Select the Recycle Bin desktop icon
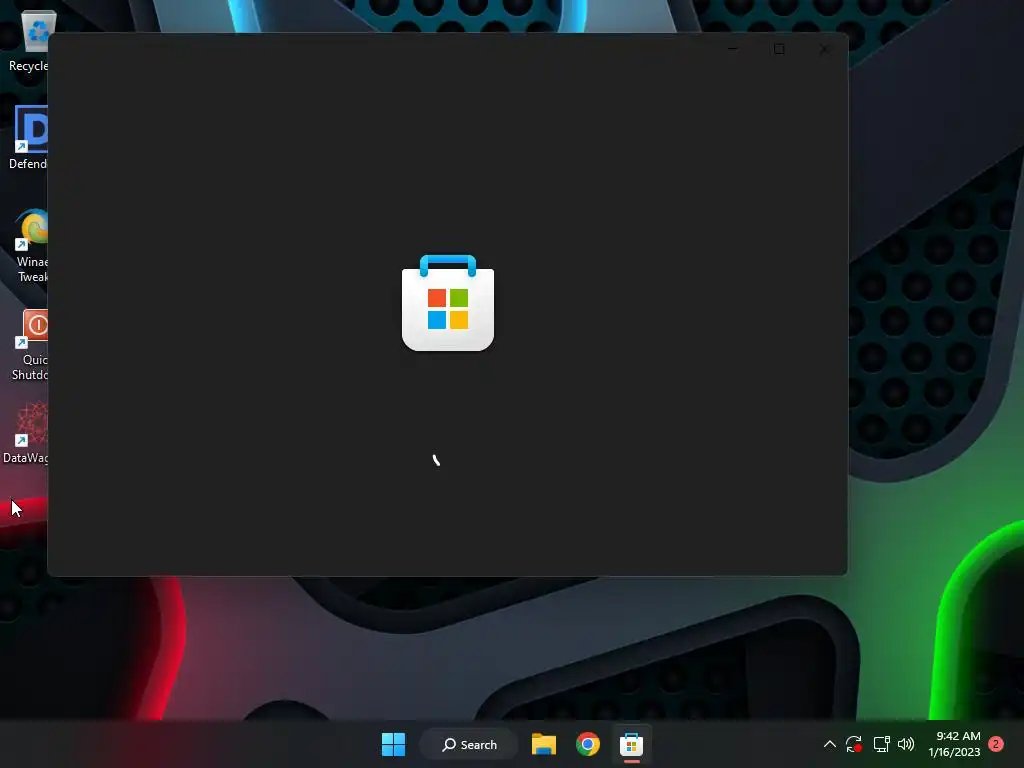Image resolution: width=1024 pixels, height=768 pixels. tap(29, 41)
